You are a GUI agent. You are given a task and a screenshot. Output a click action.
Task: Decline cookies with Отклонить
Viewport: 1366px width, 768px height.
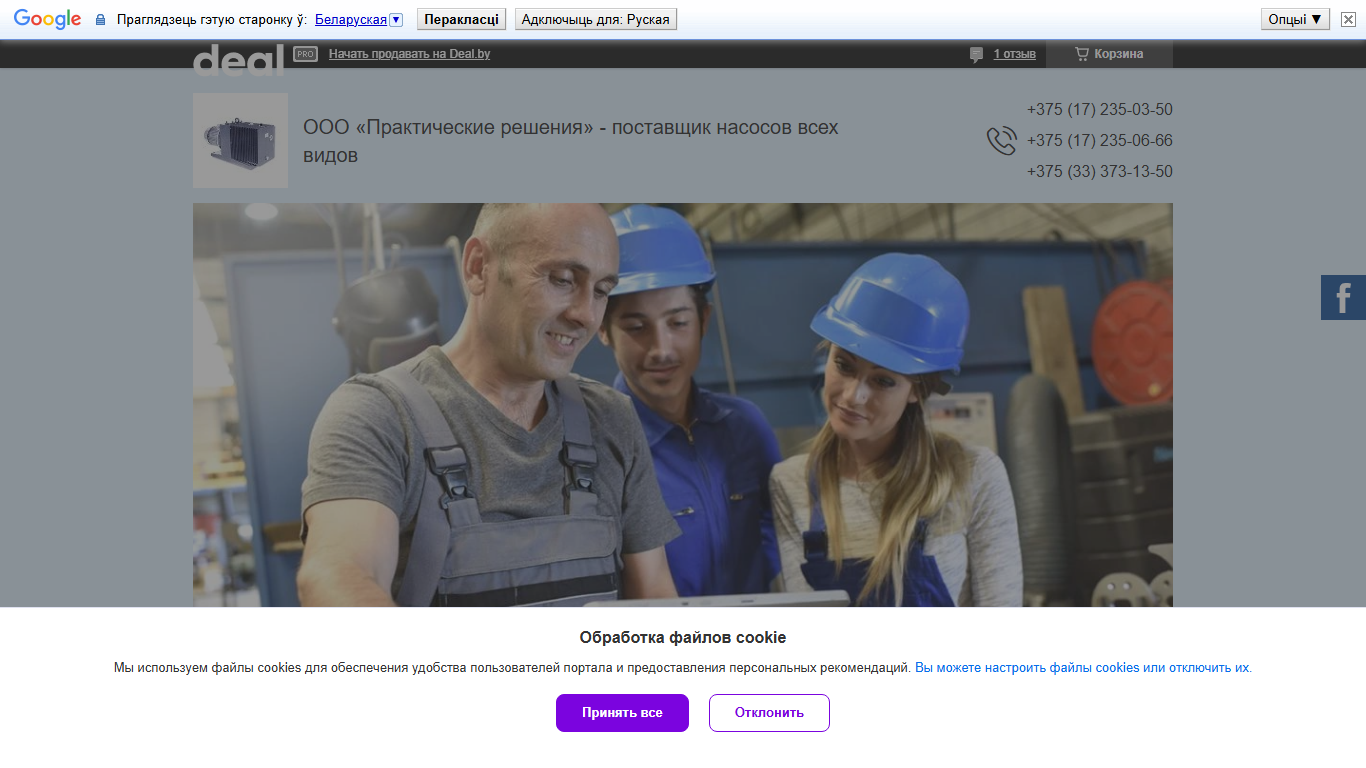pos(769,713)
